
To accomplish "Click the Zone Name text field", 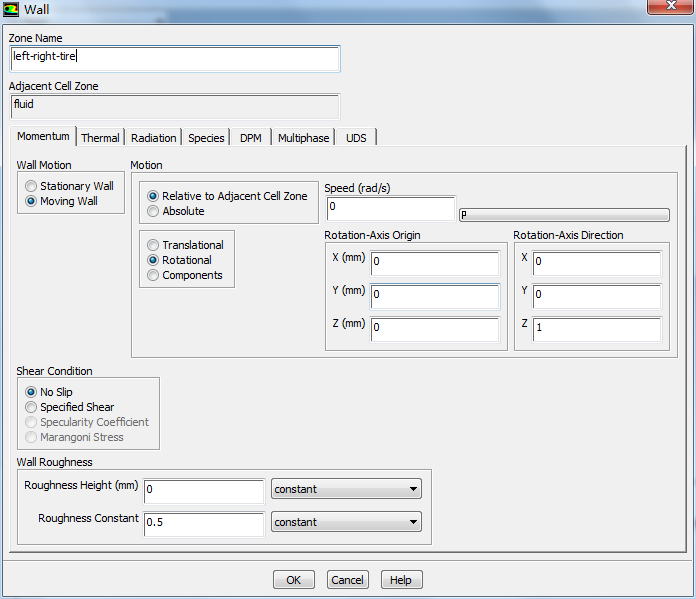I will click(175, 58).
